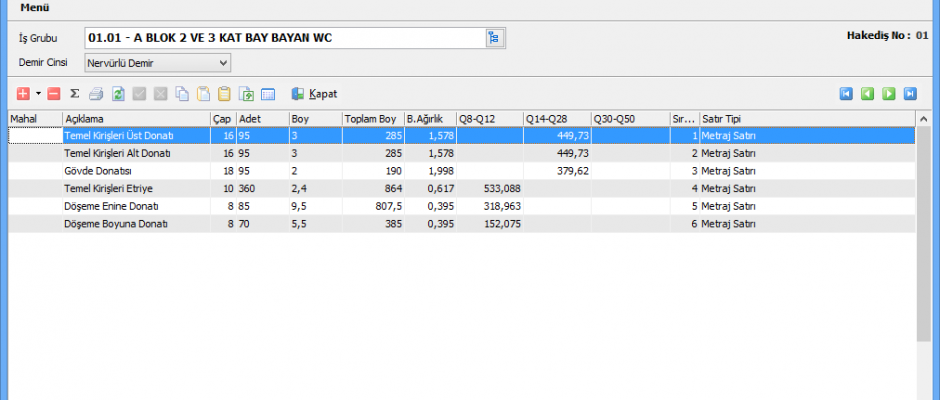Click the red plus add row icon
The image size is (940, 400).
(x=23, y=94)
